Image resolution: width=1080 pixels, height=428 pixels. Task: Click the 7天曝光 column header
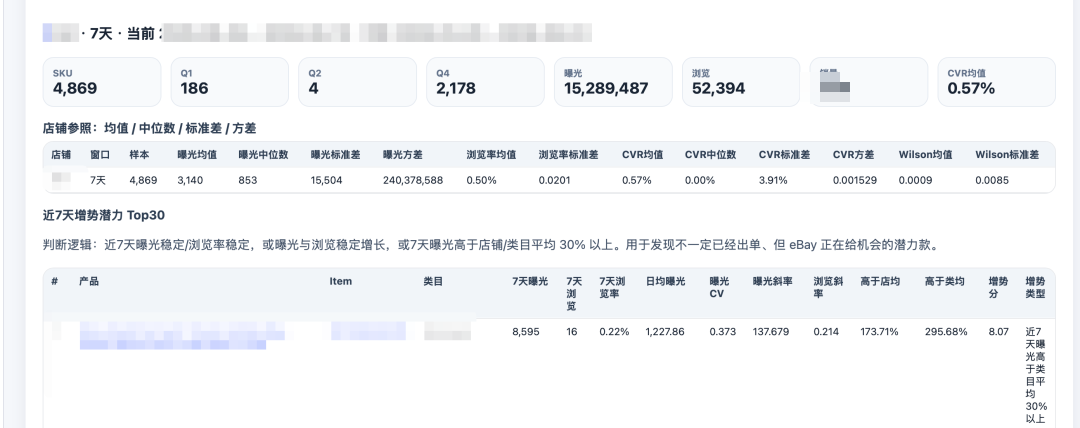point(530,281)
